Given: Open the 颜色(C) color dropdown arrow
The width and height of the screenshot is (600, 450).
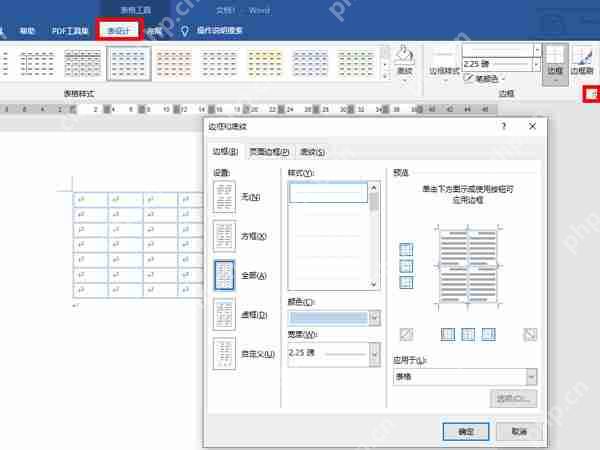Looking at the screenshot, I should (375, 318).
